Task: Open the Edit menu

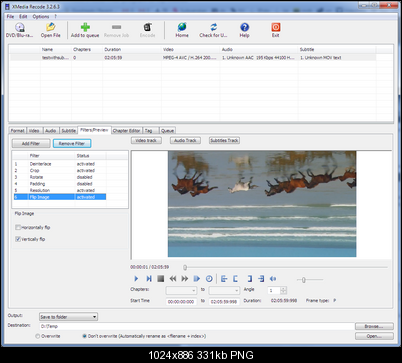Action: [23, 16]
